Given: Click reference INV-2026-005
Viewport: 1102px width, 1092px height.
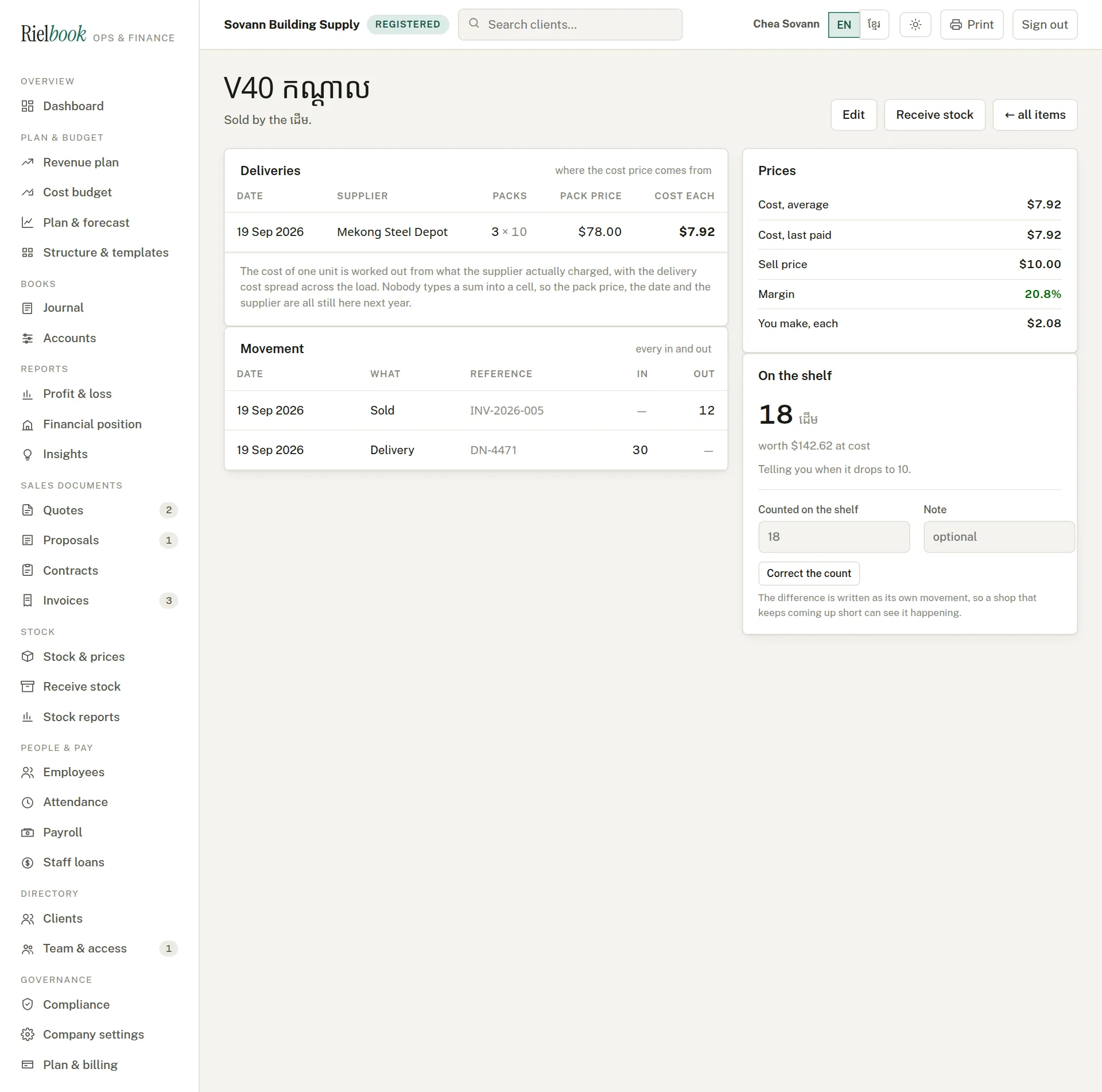Looking at the screenshot, I should click(x=507, y=411).
